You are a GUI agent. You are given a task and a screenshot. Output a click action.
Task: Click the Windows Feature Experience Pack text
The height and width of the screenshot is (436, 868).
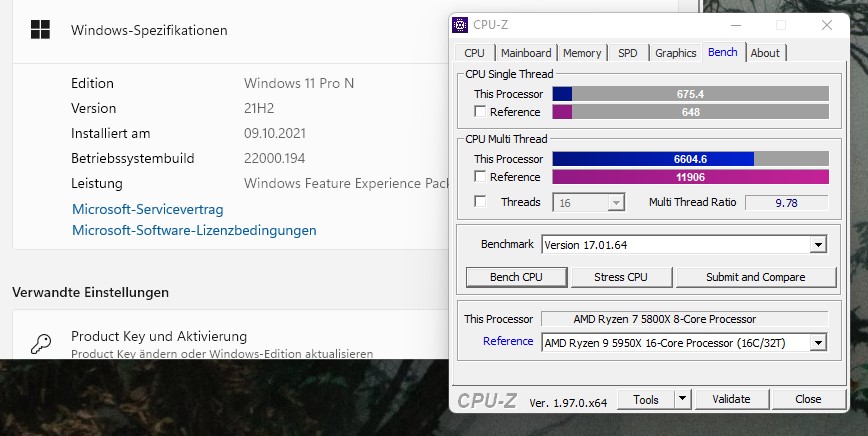(346, 183)
